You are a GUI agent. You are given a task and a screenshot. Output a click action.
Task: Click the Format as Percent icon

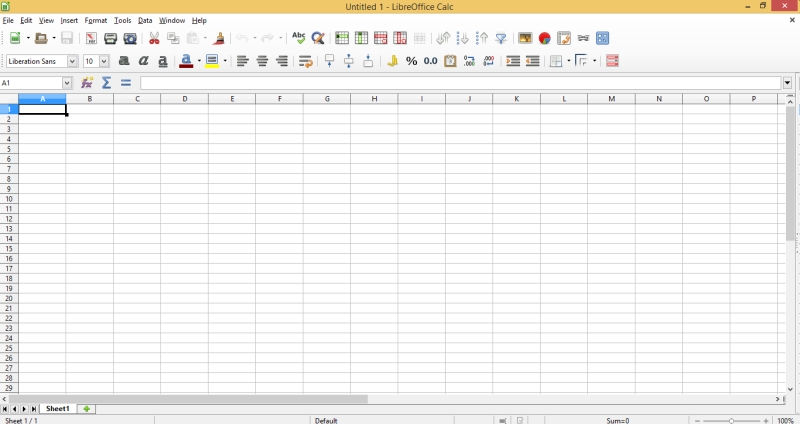point(411,61)
